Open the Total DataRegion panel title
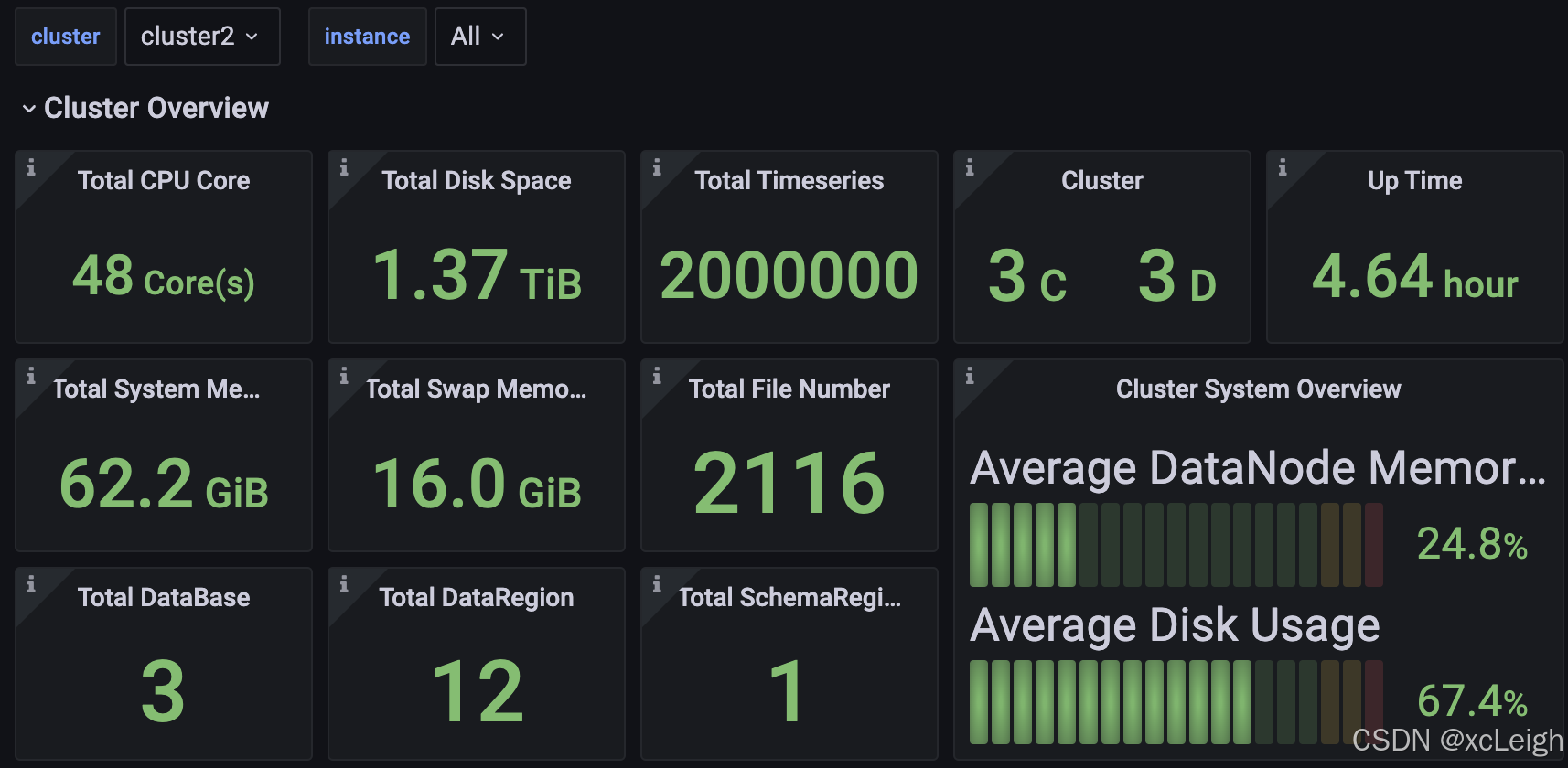This screenshot has height=768, width=1568. click(477, 598)
